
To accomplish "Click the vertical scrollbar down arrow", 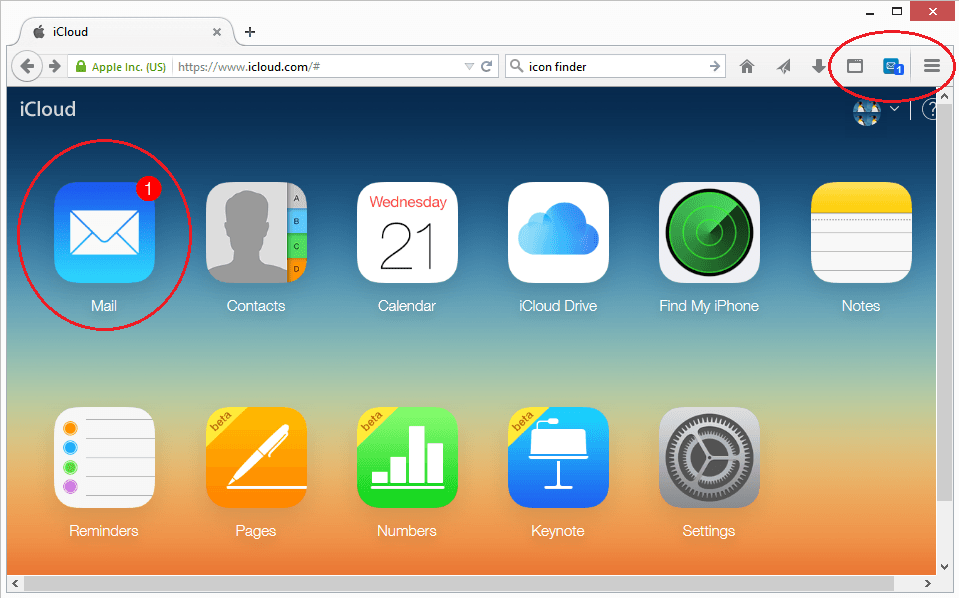I will click(944, 566).
